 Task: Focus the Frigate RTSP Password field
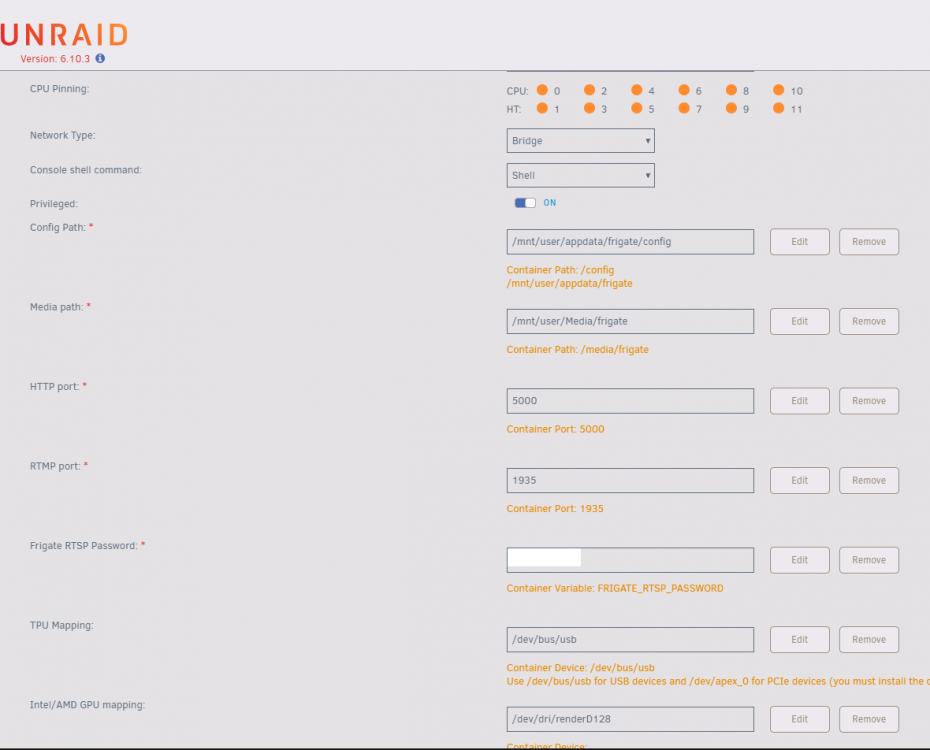click(630, 560)
